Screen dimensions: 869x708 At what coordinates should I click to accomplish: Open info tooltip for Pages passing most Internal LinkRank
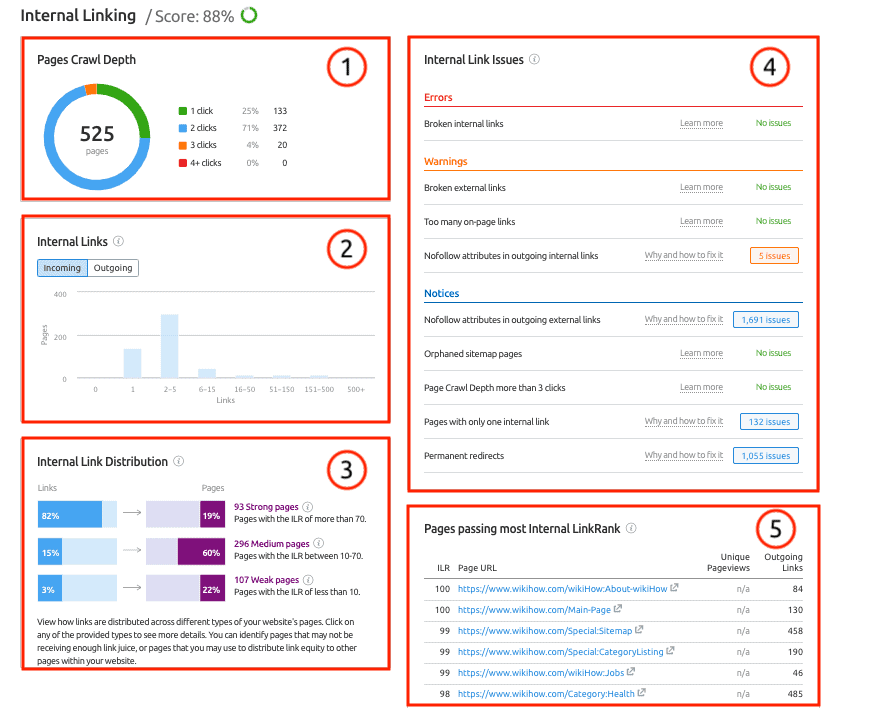631,529
